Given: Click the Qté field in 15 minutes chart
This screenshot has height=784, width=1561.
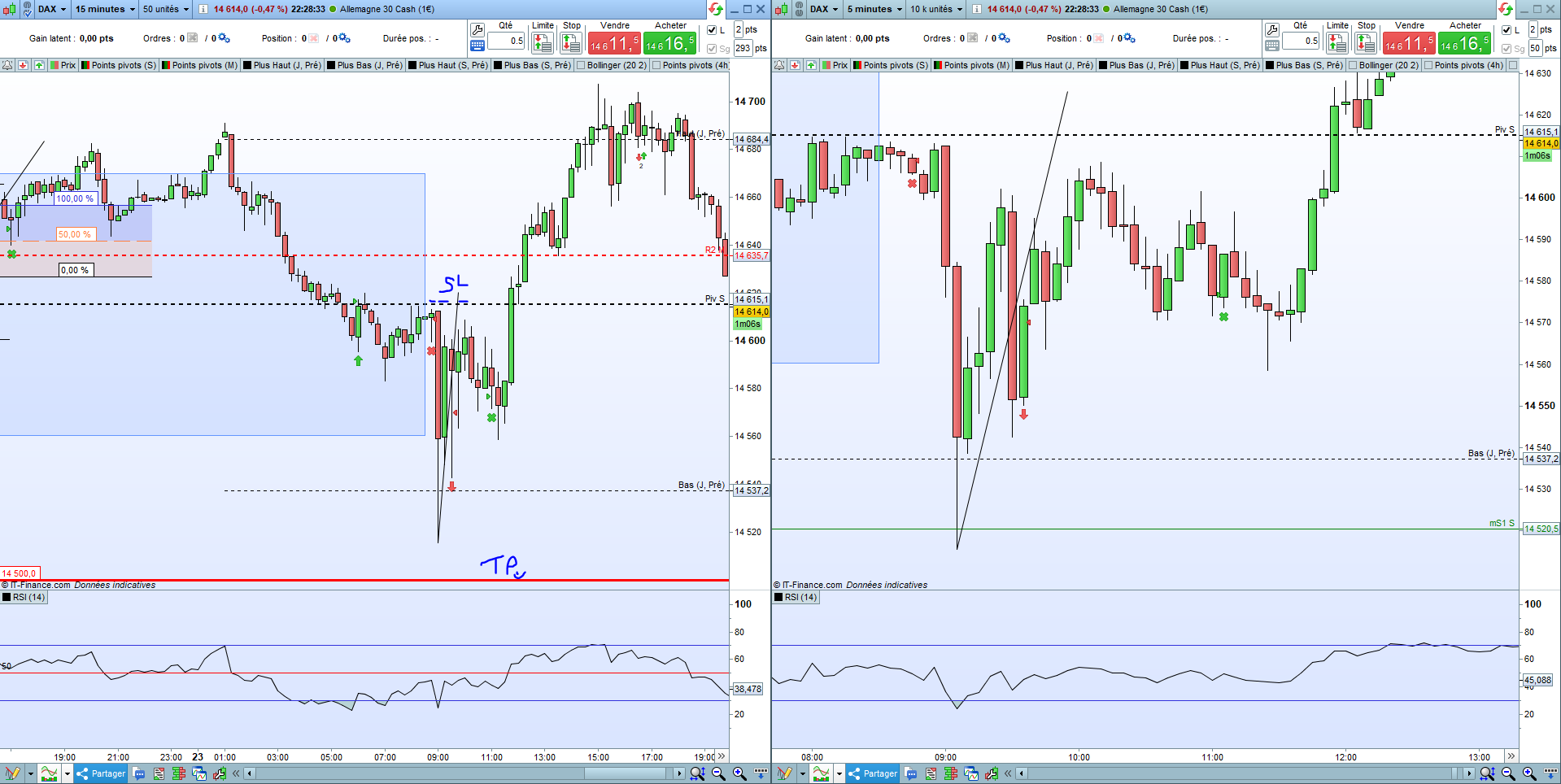Looking at the screenshot, I should pyautogui.click(x=506, y=41).
